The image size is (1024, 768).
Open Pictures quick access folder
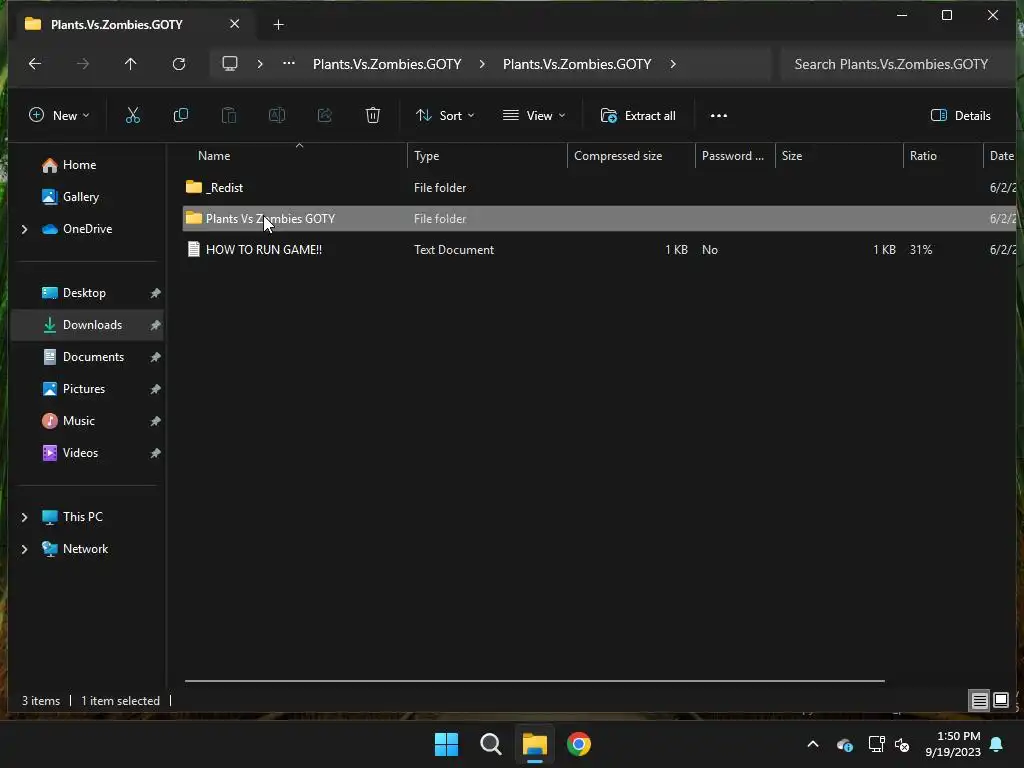(x=84, y=389)
